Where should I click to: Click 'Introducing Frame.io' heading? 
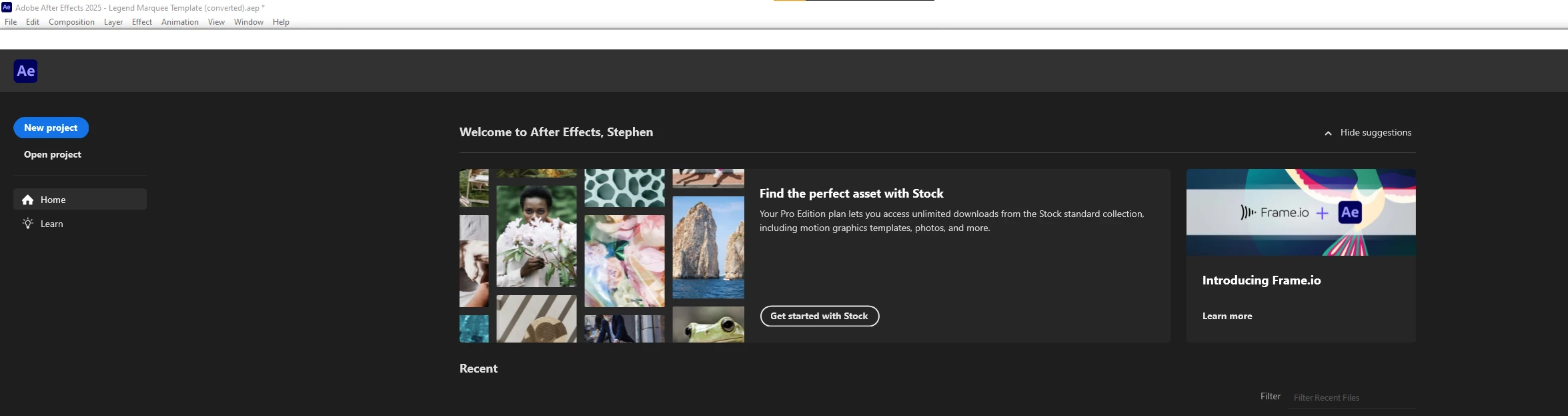click(1261, 280)
